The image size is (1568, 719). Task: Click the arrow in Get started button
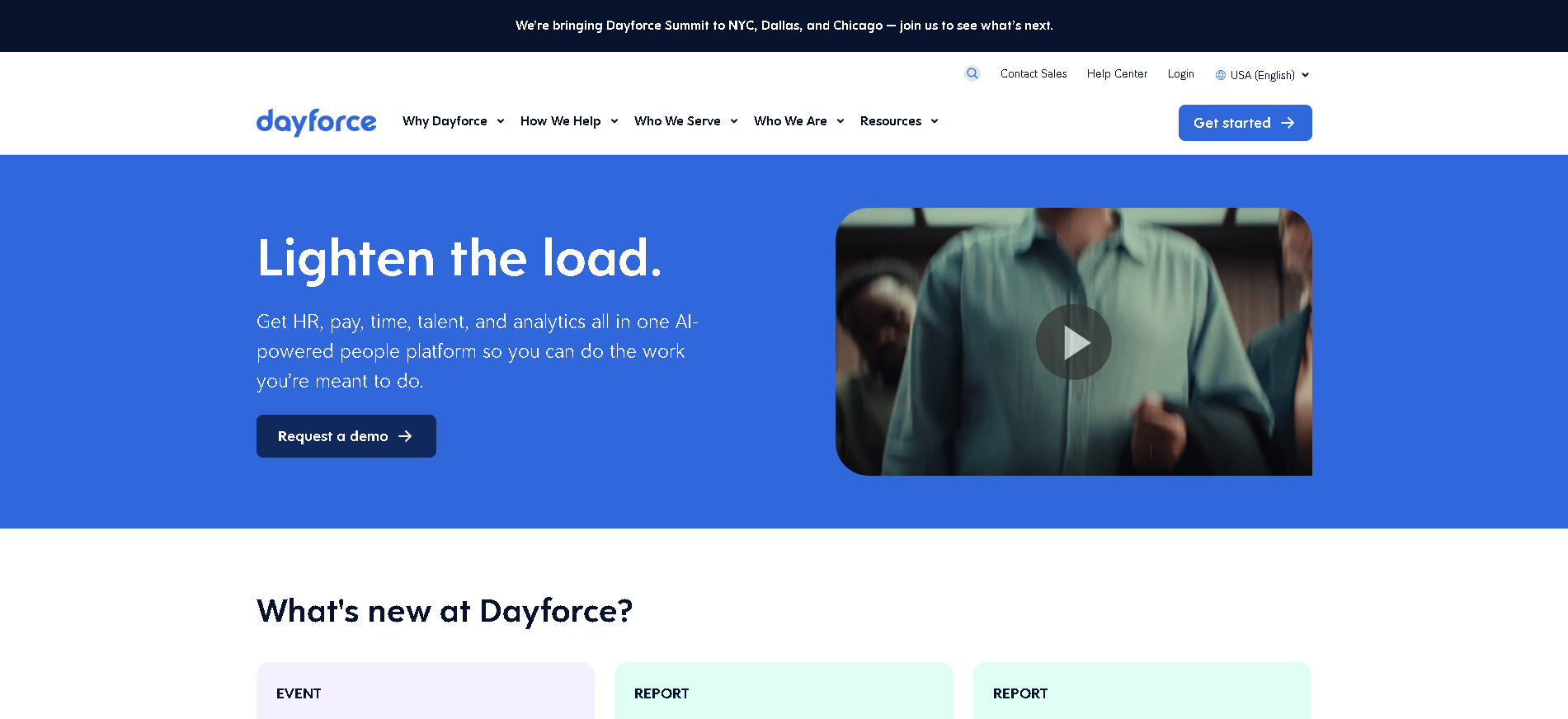click(1288, 123)
